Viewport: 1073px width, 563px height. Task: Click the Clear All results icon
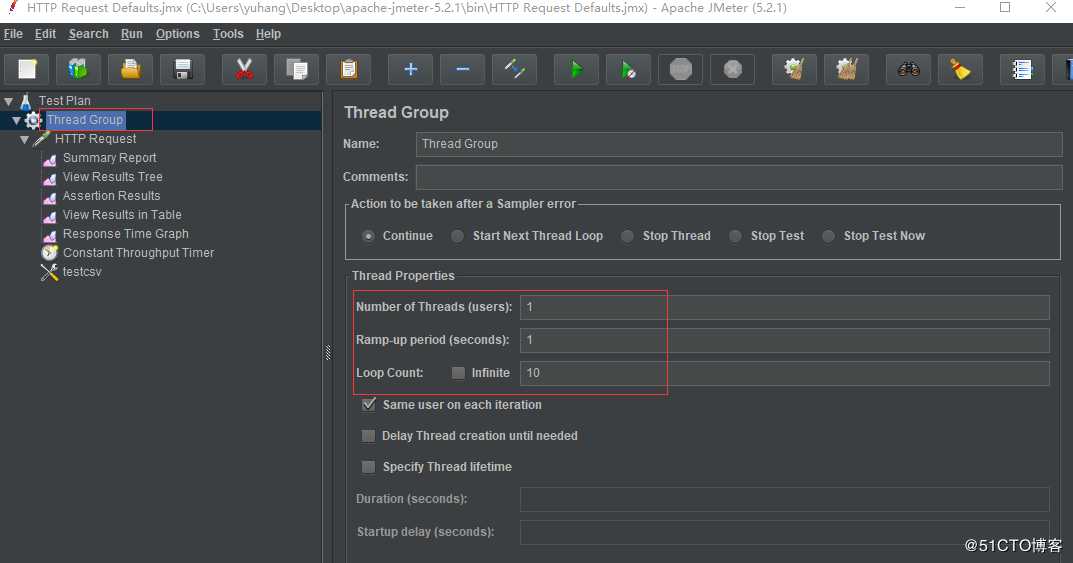(846, 69)
